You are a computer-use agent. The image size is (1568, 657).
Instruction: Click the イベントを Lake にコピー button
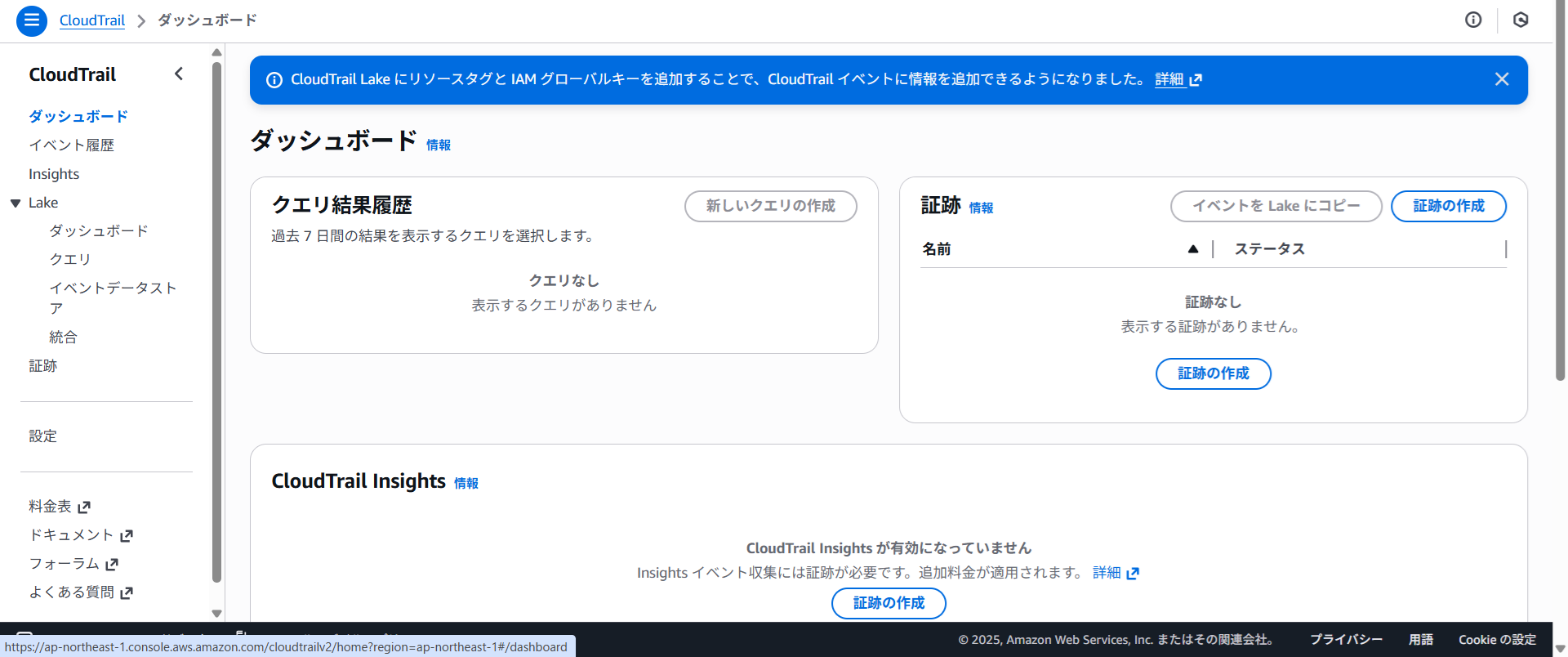tap(1276, 206)
